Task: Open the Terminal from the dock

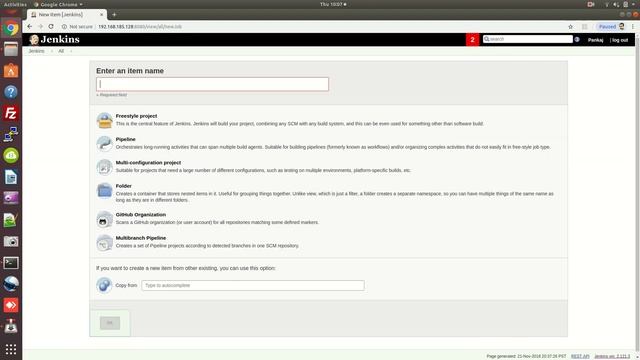Action: coord(11,262)
